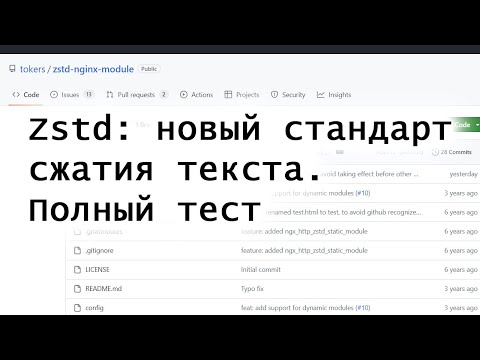Click the Issues count badge 13
The width and height of the screenshot is (480, 360).
tap(89, 94)
